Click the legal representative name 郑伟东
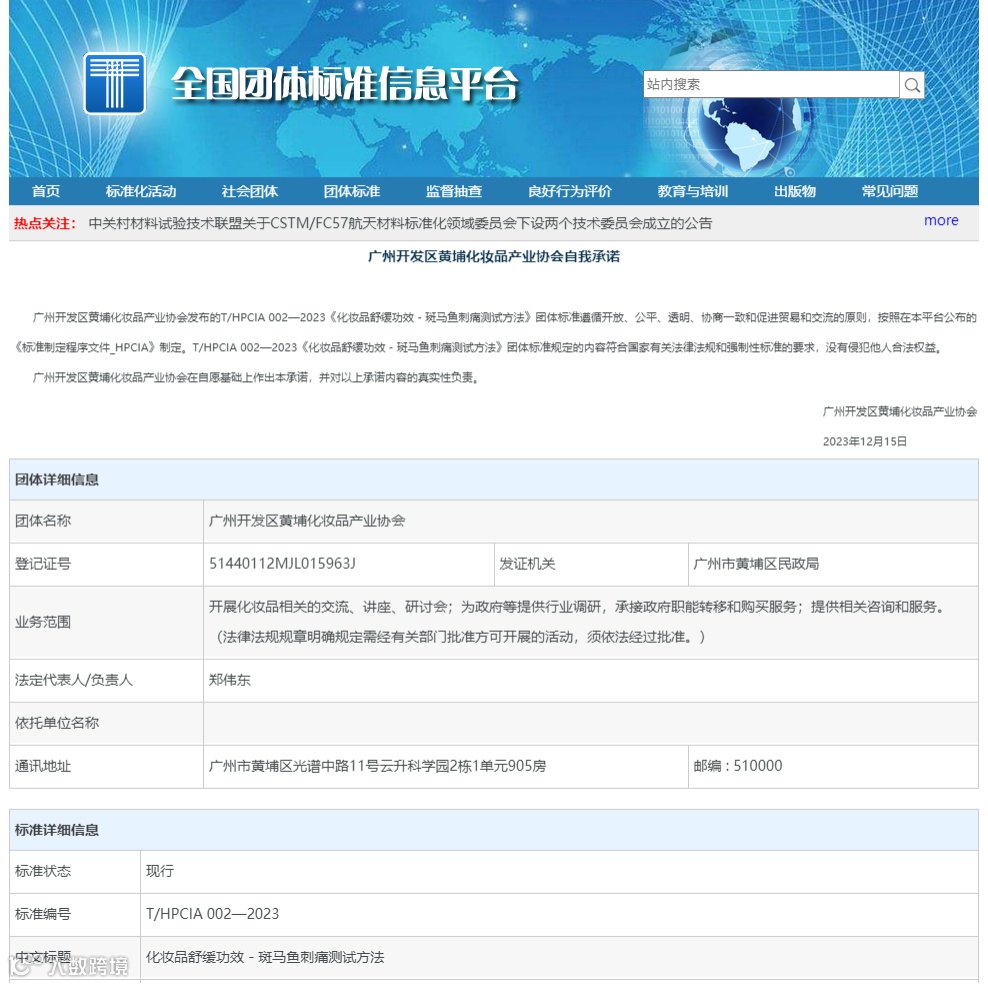 point(230,680)
